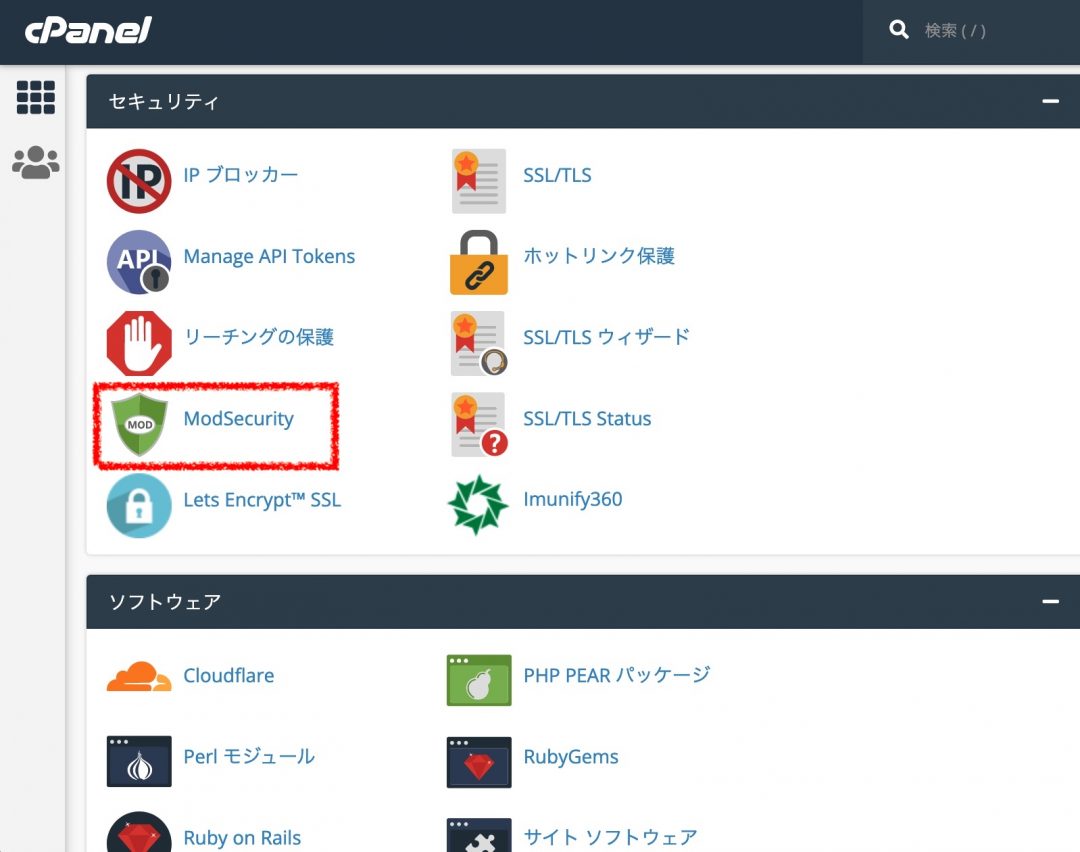Click the IP Blocker prohibition icon
The width and height of the screenshot is (1080, 852).
(x=139, y=181)
